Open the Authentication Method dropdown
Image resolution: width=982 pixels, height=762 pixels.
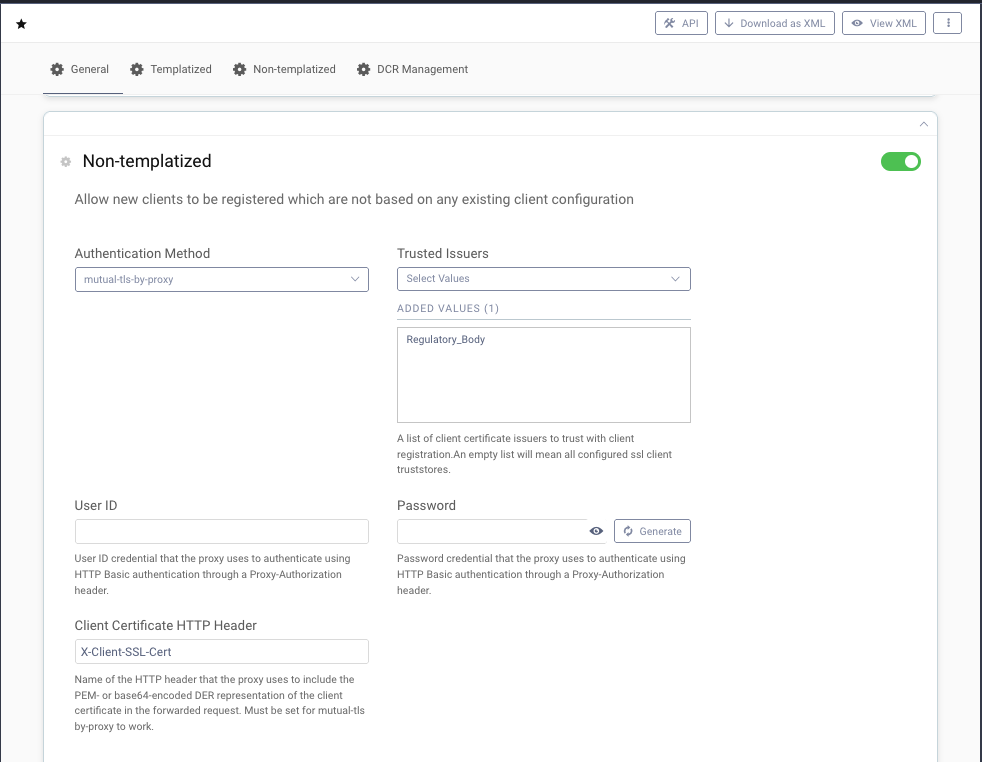click(x=221, y=279)
